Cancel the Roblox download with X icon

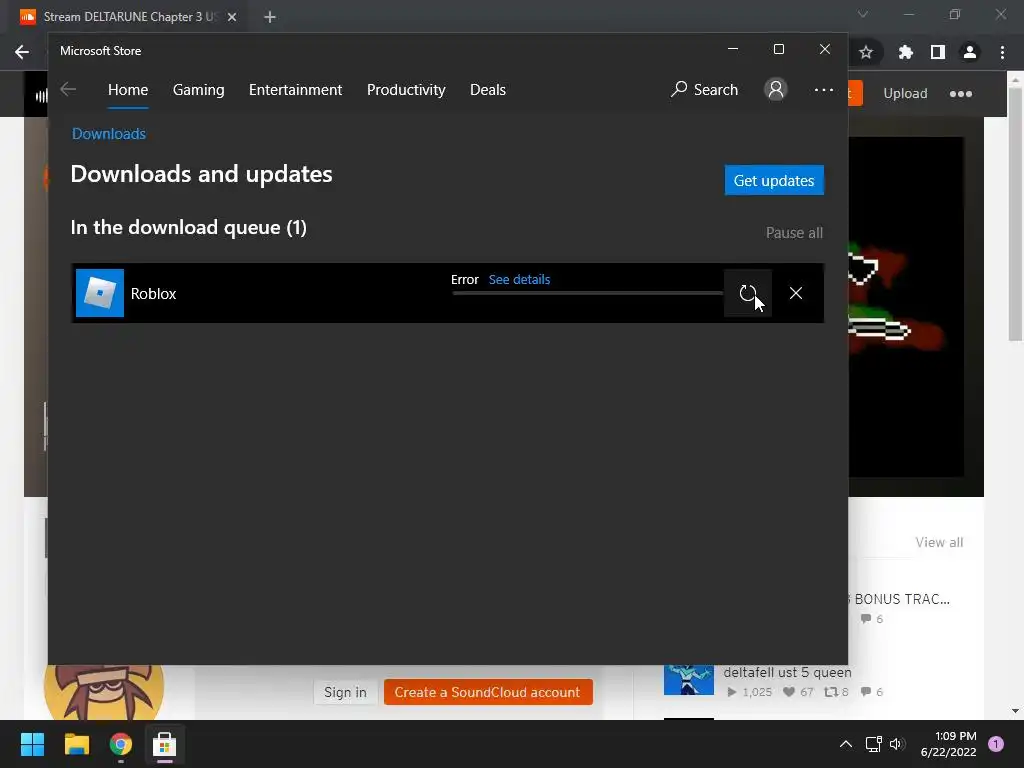click(x=795, y=293)
